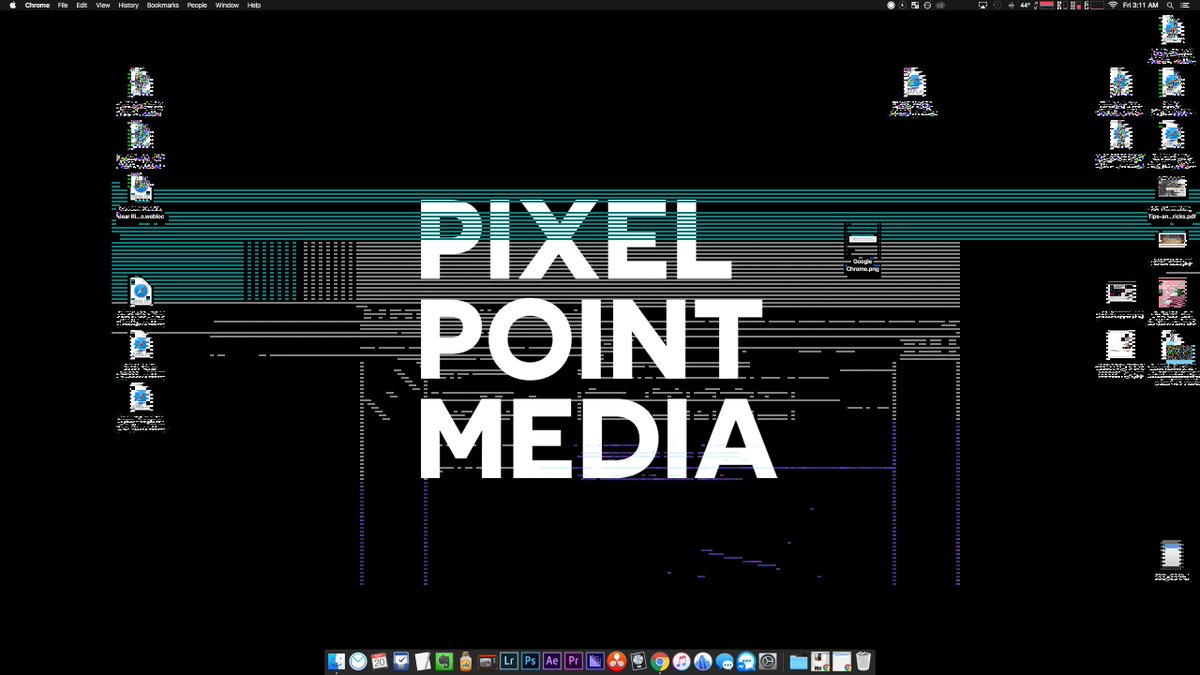Open Adobe After Effects in dock
Viewport: 1200px width, 675px height.
tap(552, 661)
